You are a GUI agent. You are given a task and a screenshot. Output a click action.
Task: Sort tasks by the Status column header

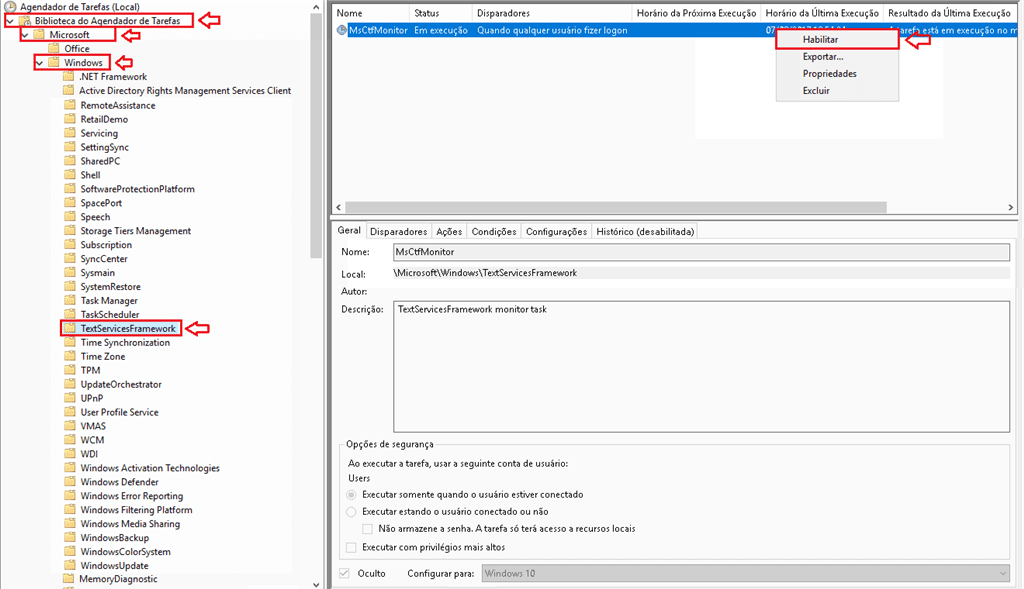(427, 13)
